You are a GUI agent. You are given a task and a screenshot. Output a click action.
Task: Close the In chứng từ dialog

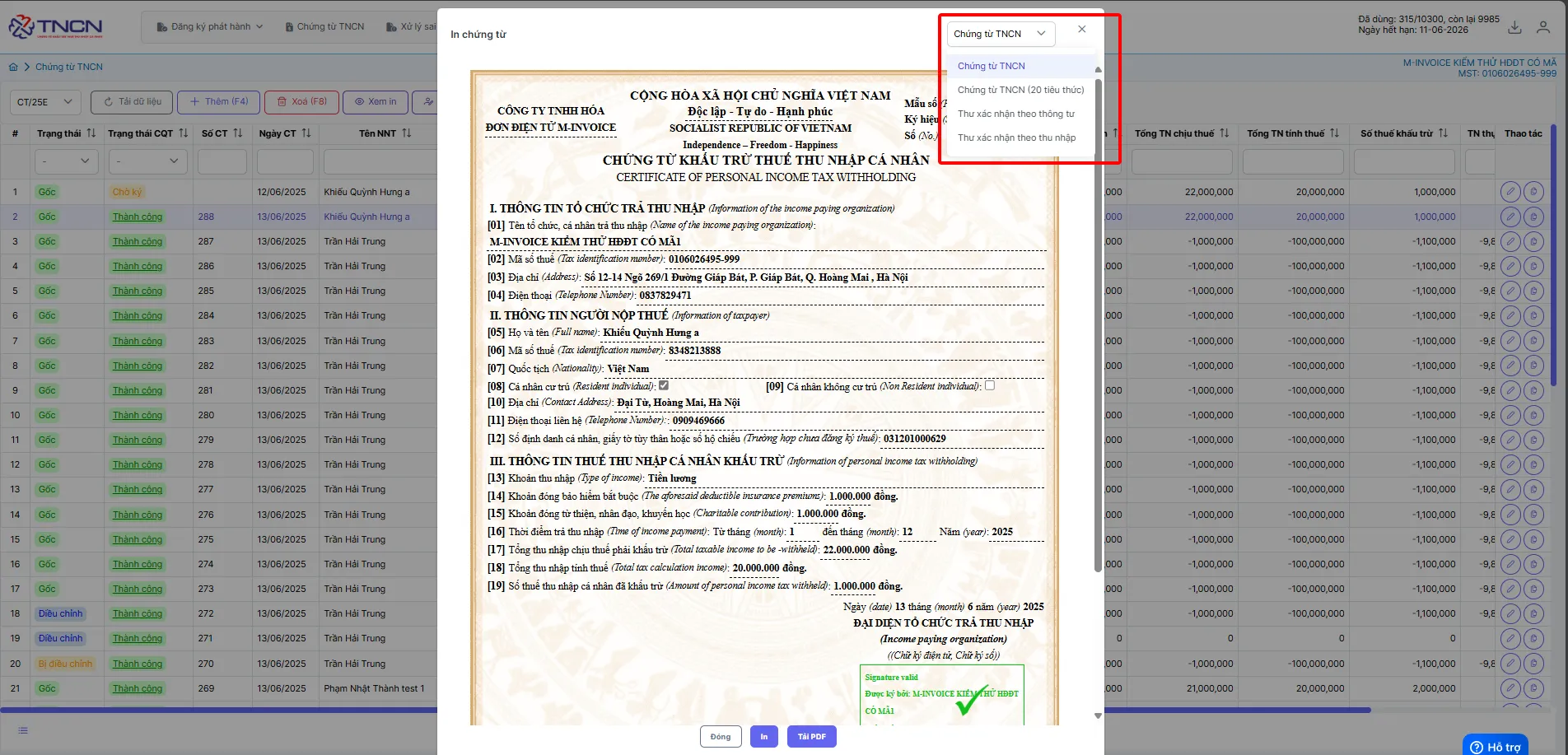pyautogui.click(x=1082, y=30)
